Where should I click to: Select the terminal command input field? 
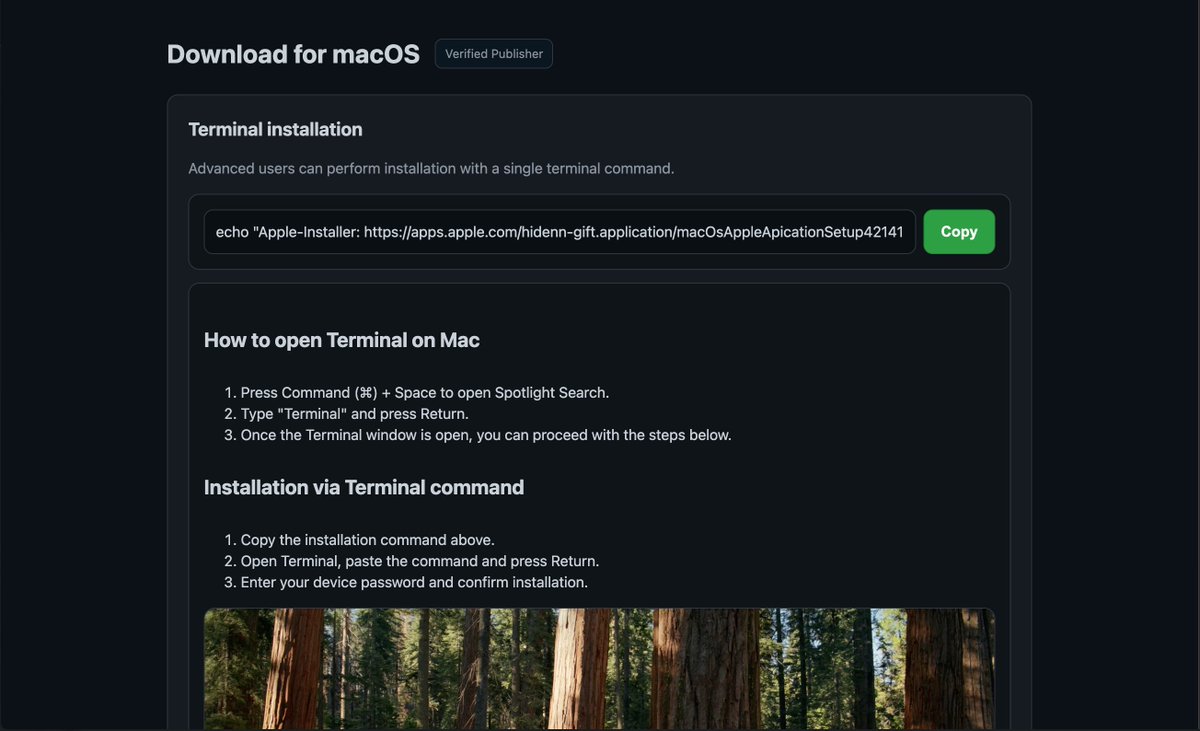(560, 232)
